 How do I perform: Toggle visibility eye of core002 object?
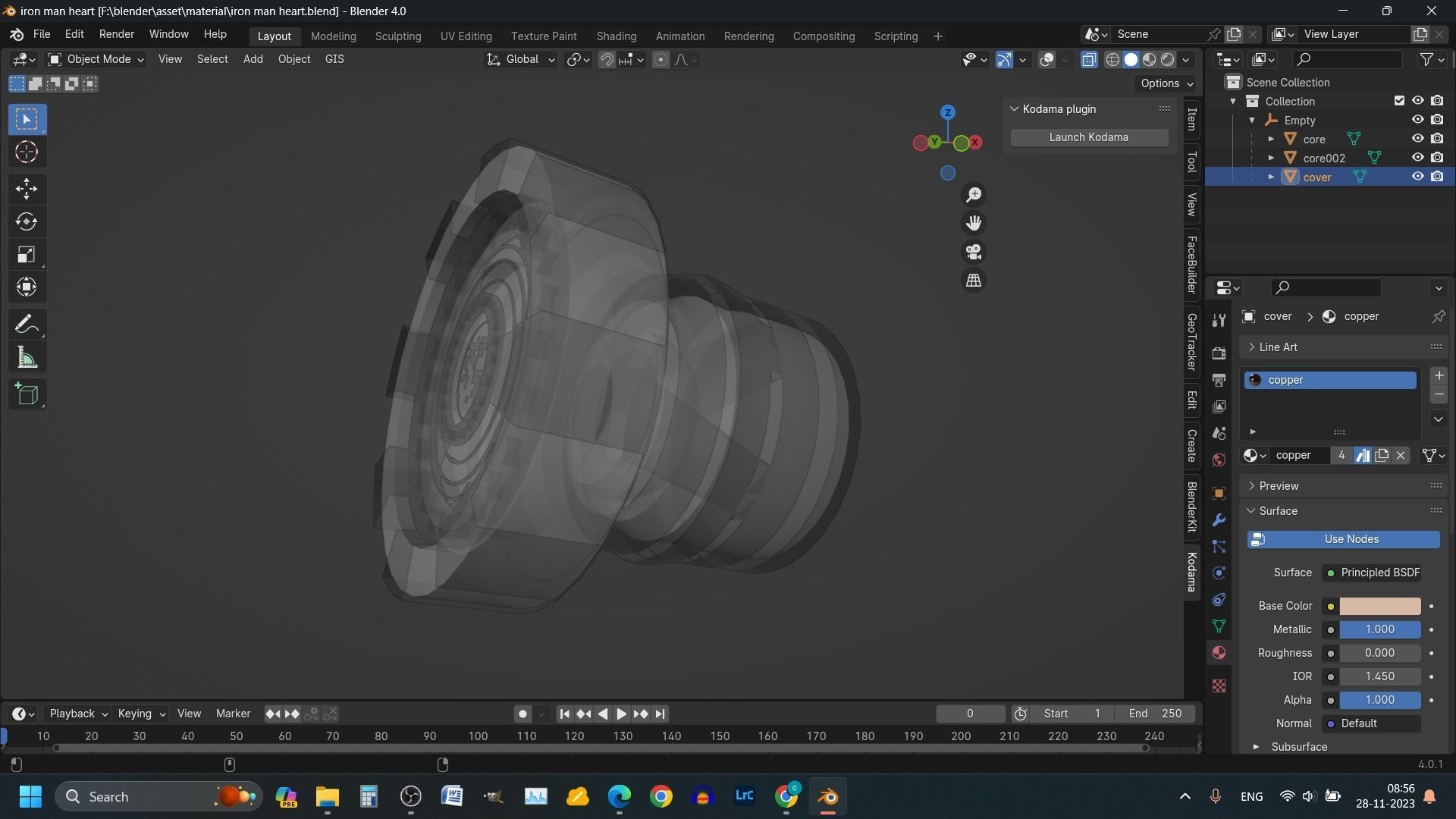[x=1417, y=158]
